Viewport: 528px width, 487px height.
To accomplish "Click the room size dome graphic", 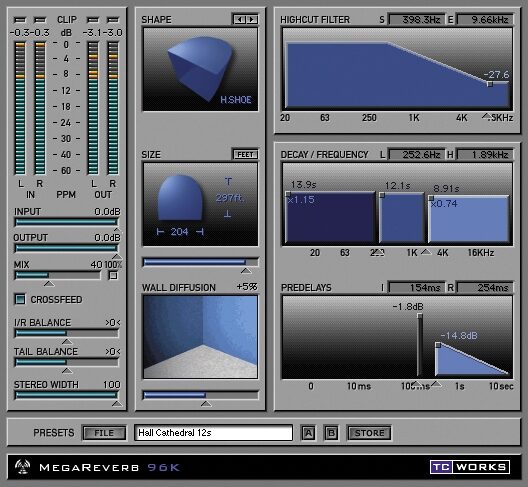I will [180, 198].
